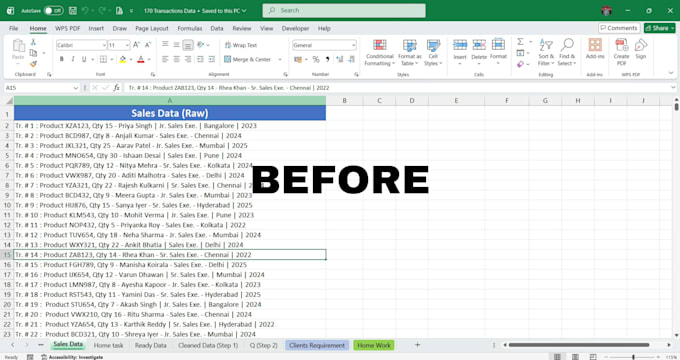Toggle the AutoSave switch
This screenshot has height=360, width=680.
tap(54, 10)
